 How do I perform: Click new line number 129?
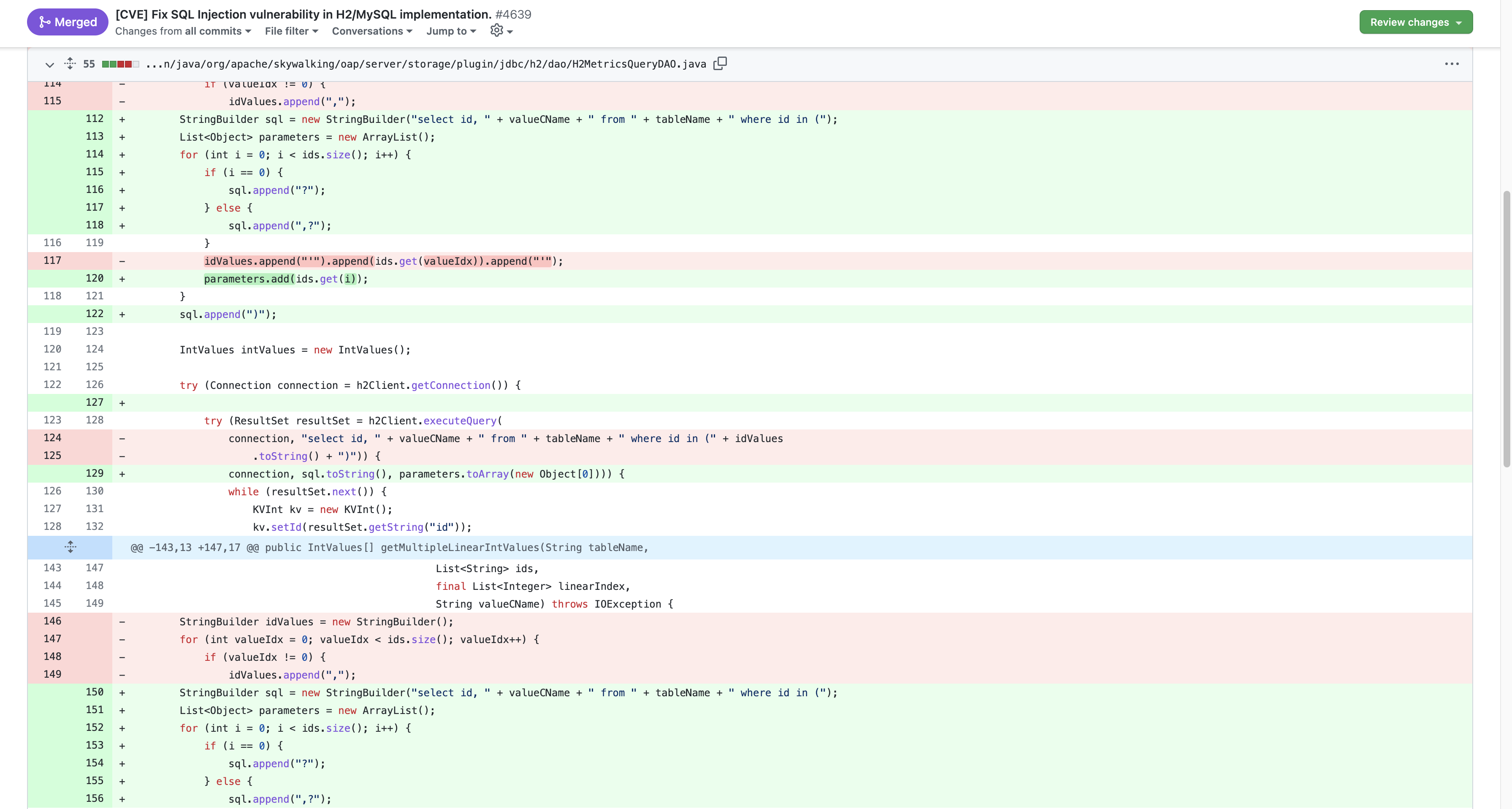94,473
